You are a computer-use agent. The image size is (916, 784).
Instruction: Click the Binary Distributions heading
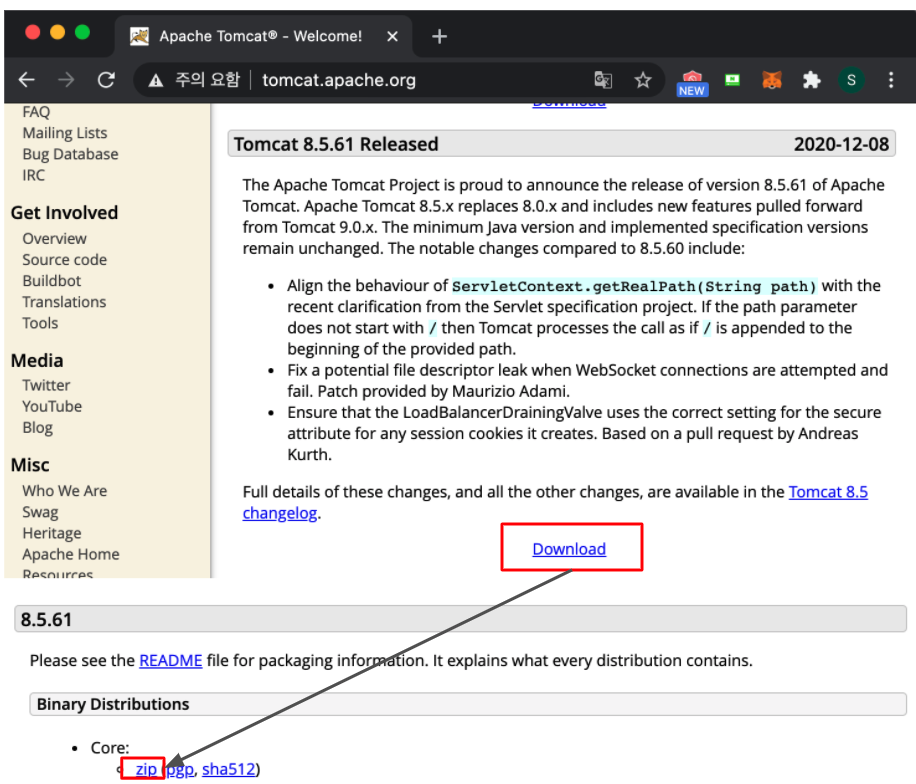(x=113, y=705)
